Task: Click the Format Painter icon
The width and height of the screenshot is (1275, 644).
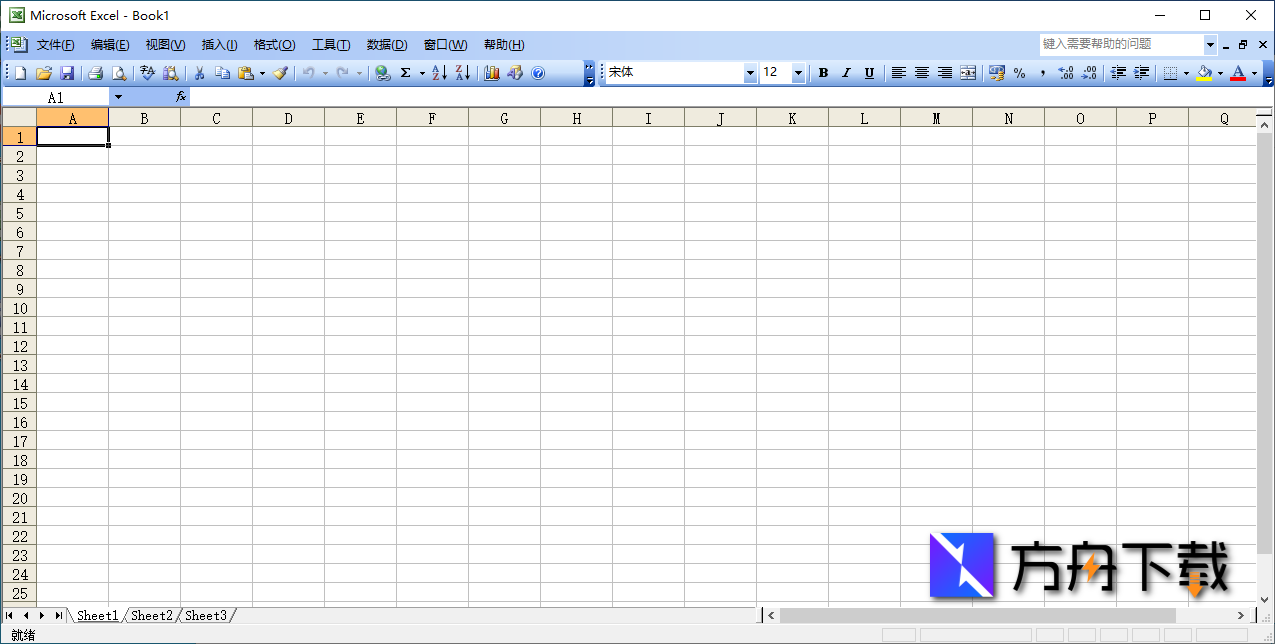Action: click(x=279, y=72)
